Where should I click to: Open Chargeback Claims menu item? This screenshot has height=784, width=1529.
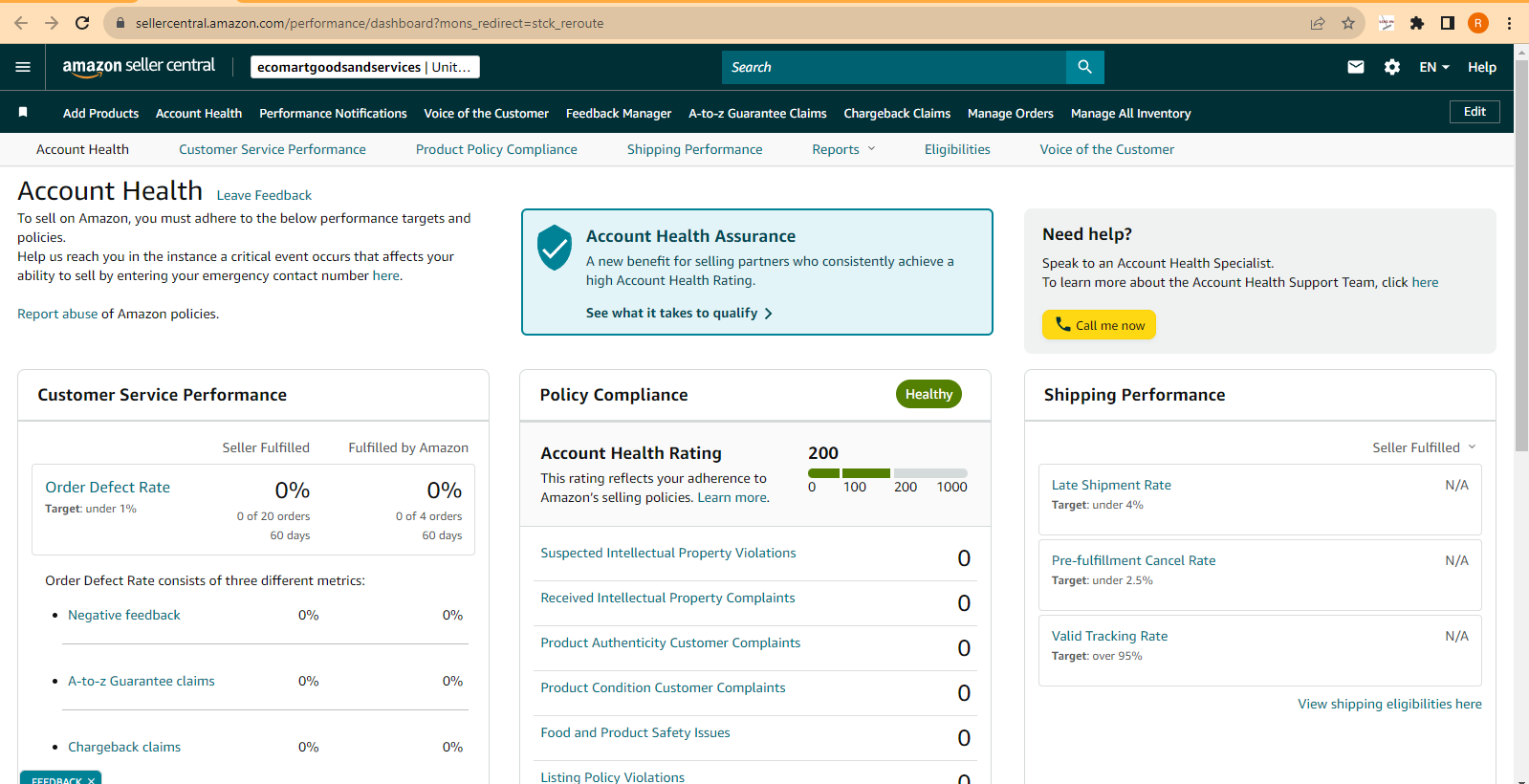click(897, 113)
